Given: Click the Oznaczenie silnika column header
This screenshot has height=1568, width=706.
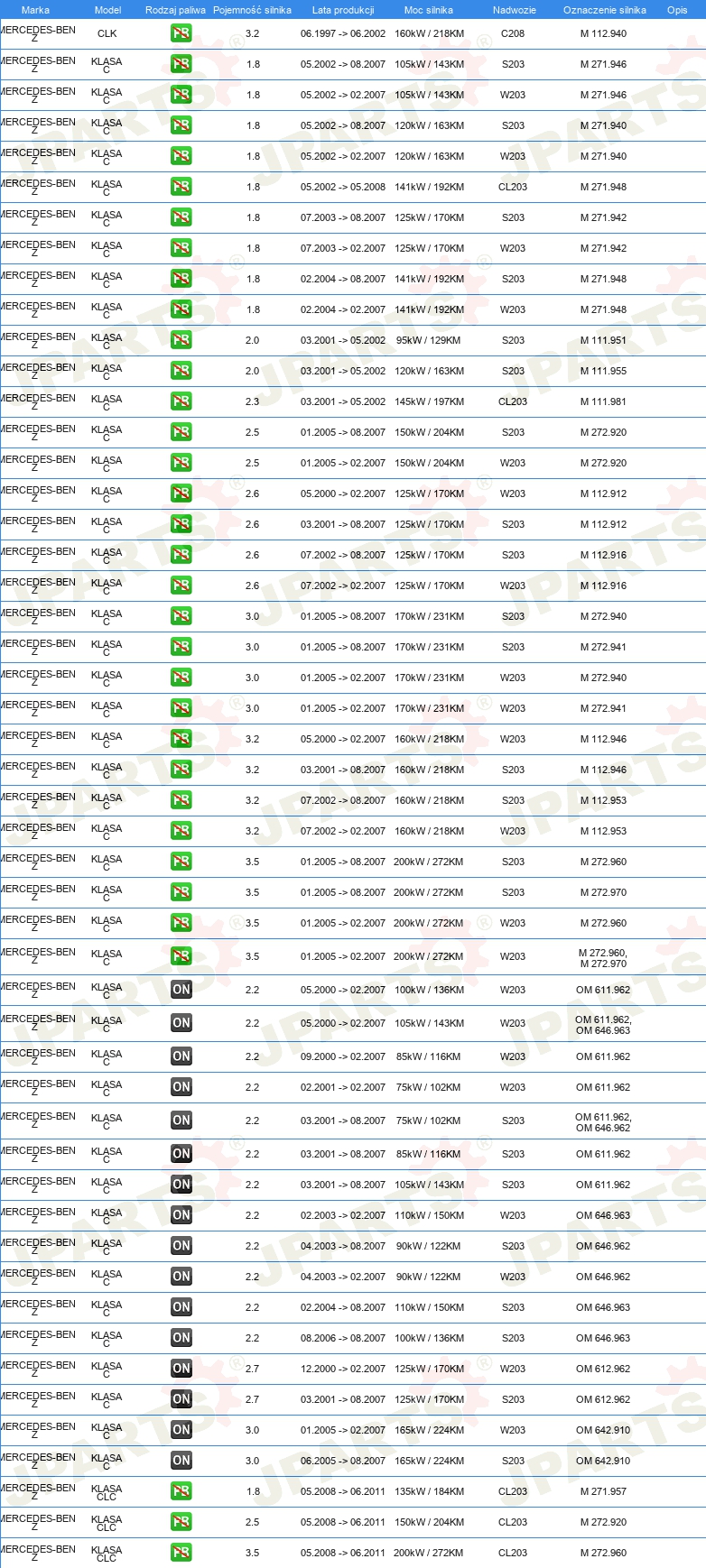Looking at the screenshot, I should pyautogui.click(x=605, y=10).
